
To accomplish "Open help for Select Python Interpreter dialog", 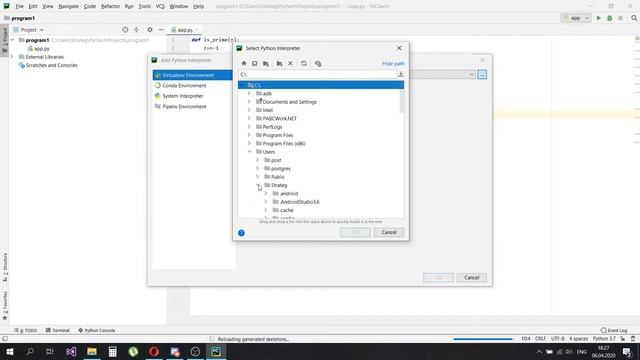I will [x=241, y=233].
